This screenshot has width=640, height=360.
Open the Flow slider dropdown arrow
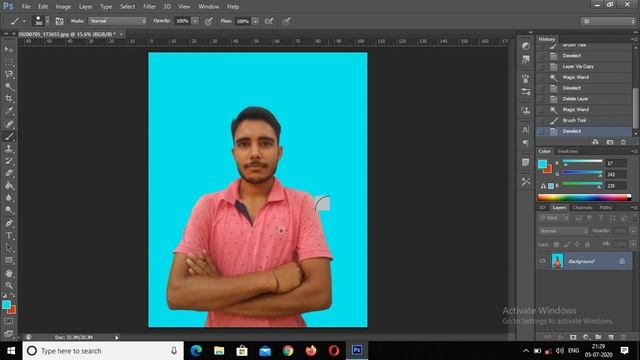[256, 21]
